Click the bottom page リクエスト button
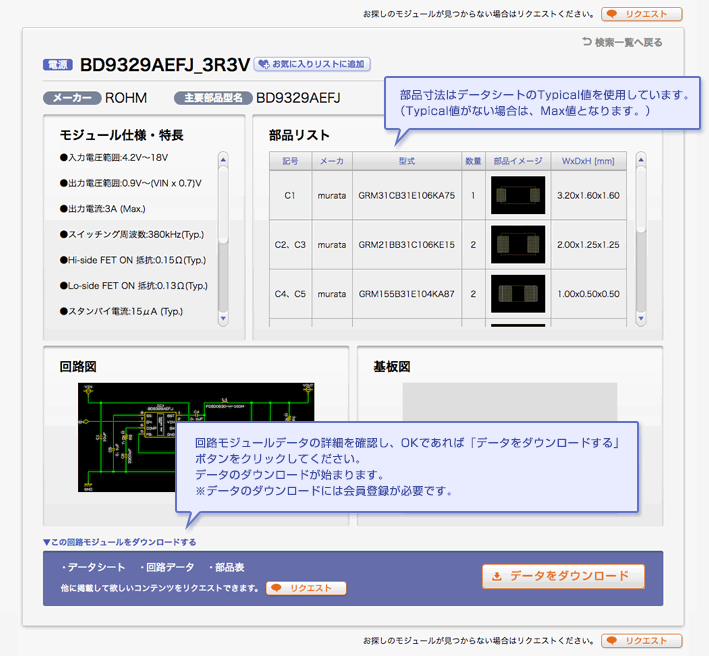Screen dimensions: 709x656 (x=641, y=641)
